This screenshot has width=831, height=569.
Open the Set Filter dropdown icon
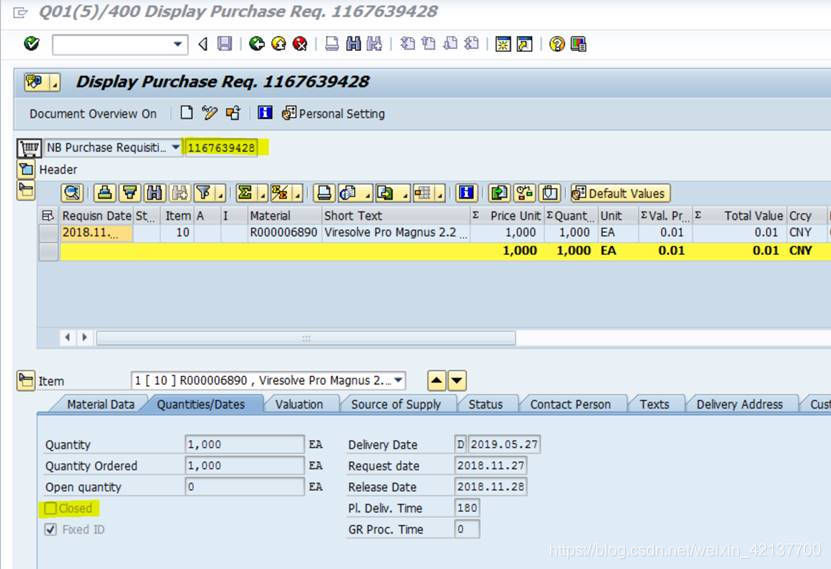click(x=209, y=193)
